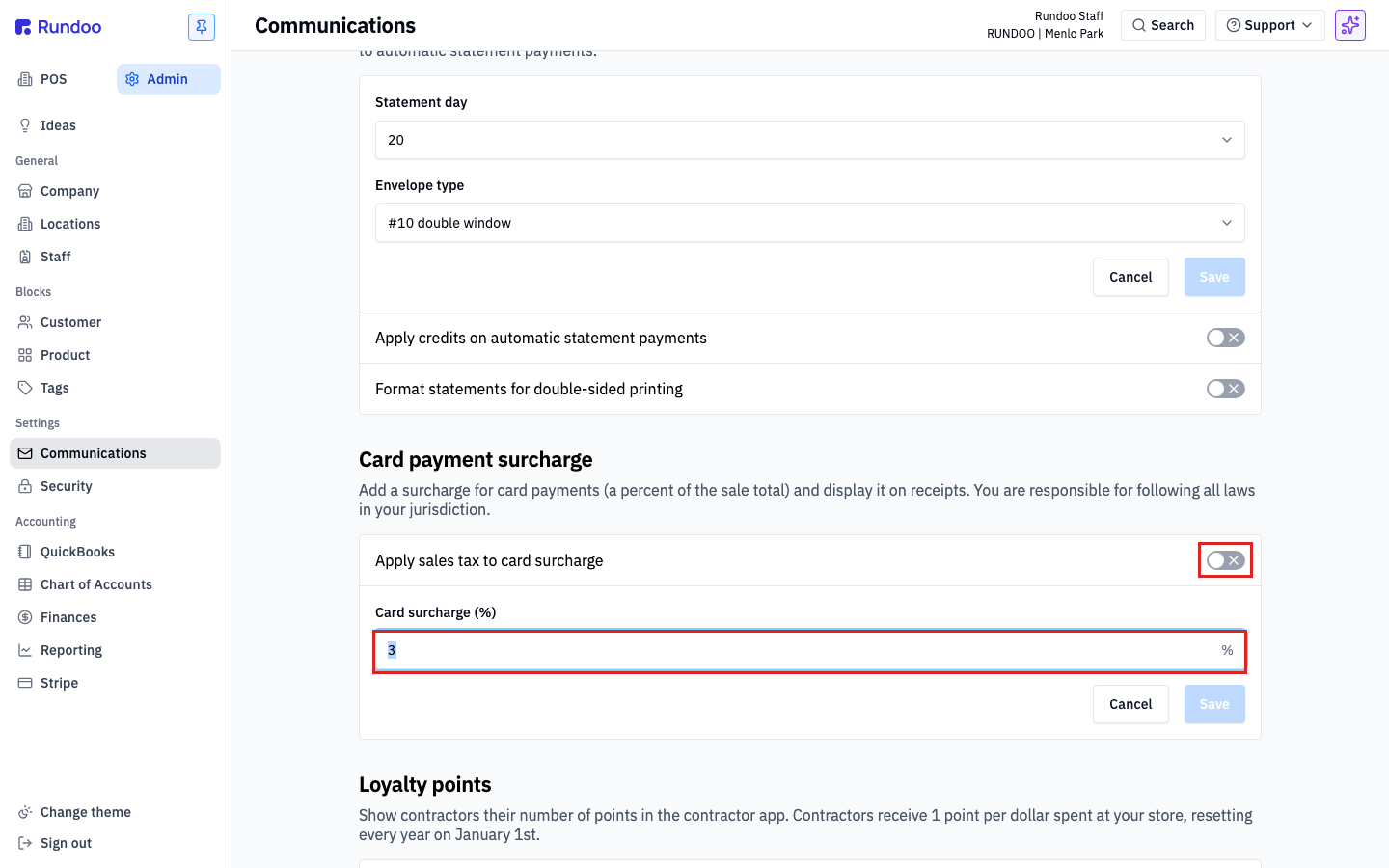Viewport: 1389px width, 868px height.
Task: Go to Company settings
Action: pos(116,191)
